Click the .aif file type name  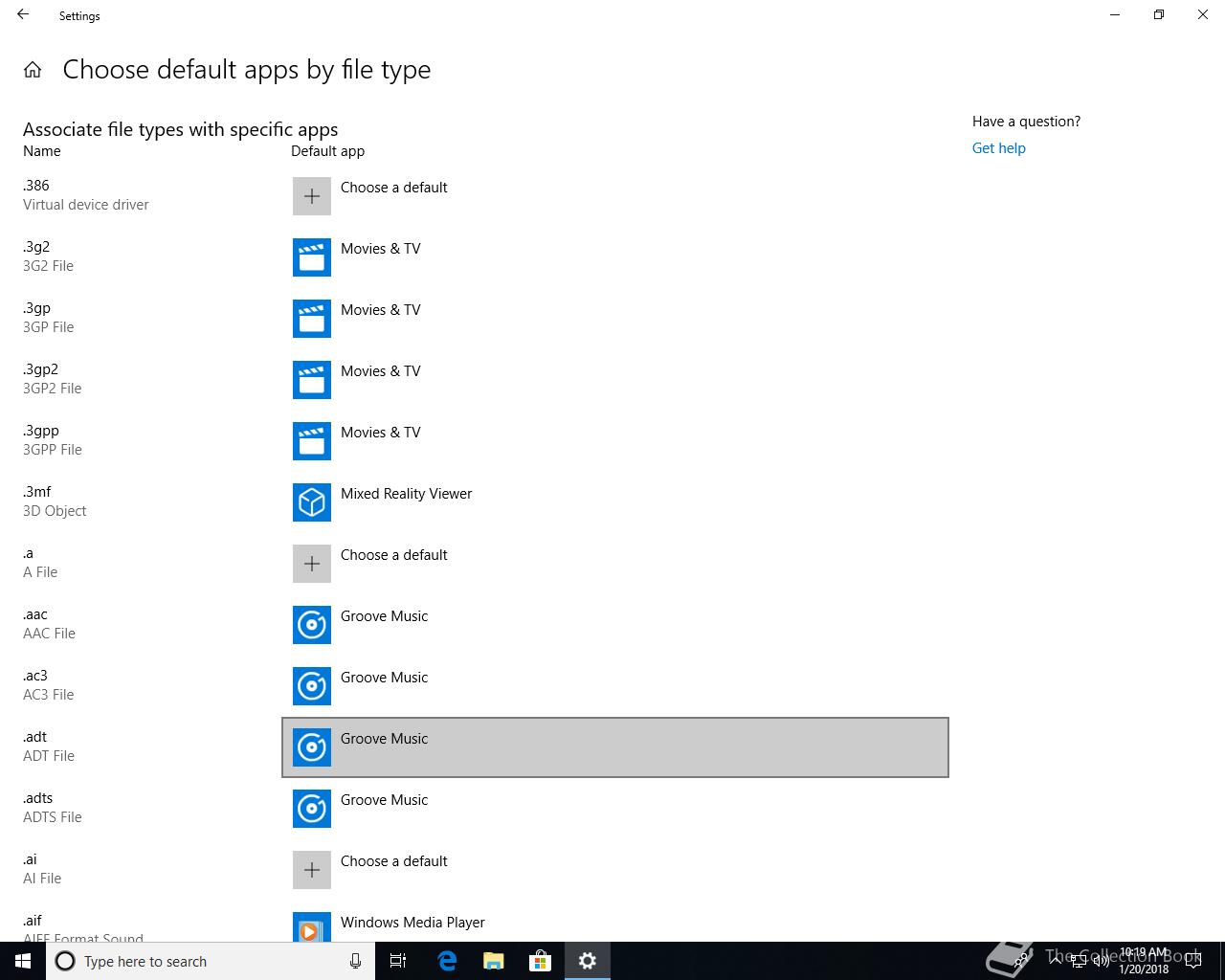click(33, 921)
